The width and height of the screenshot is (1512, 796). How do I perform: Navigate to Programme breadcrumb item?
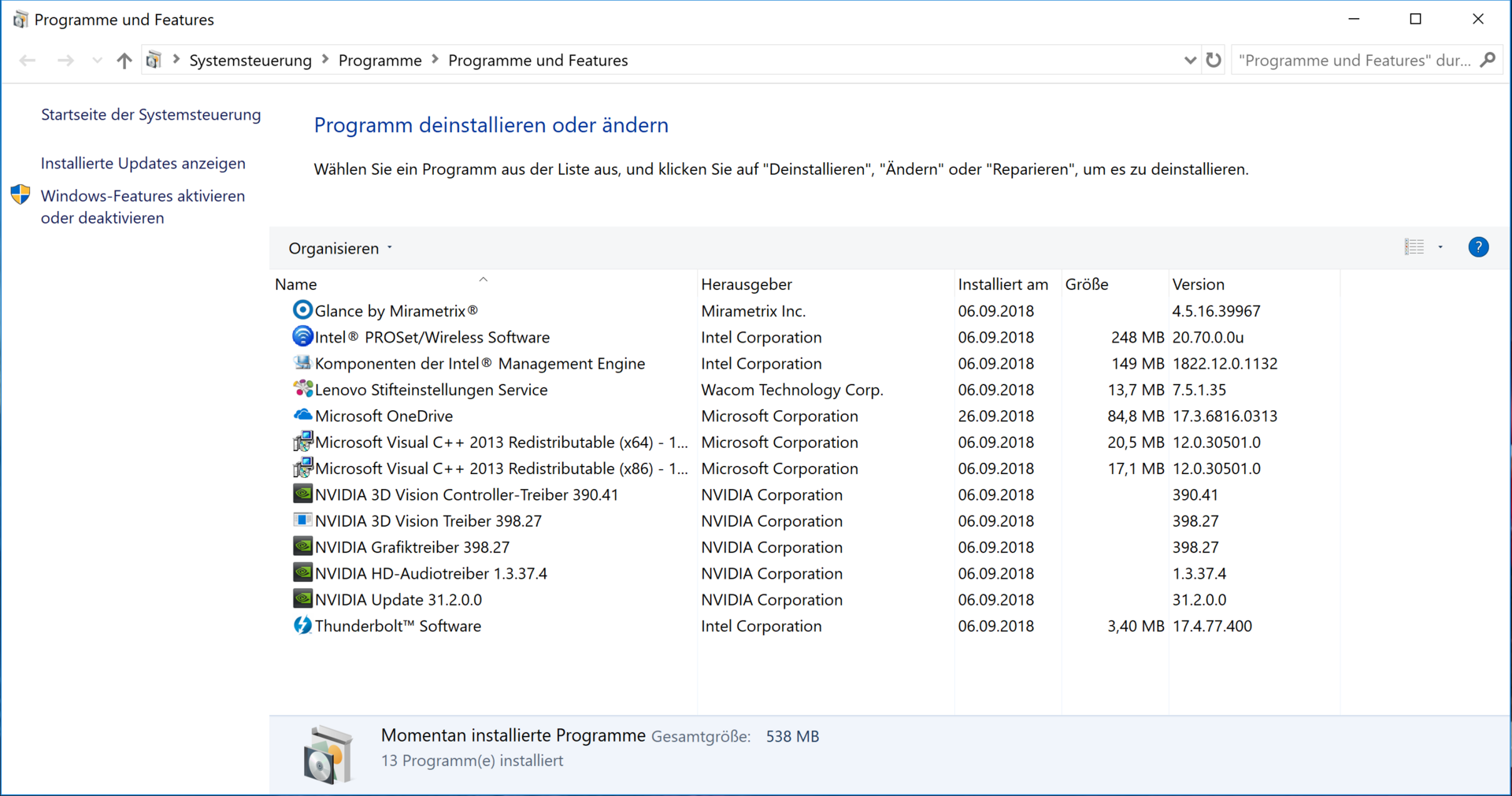pyautogui.click(x=380, y=61)
